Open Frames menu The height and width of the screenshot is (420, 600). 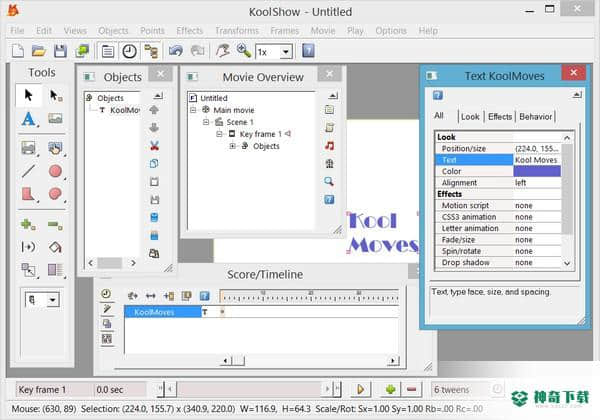[285, 31]
